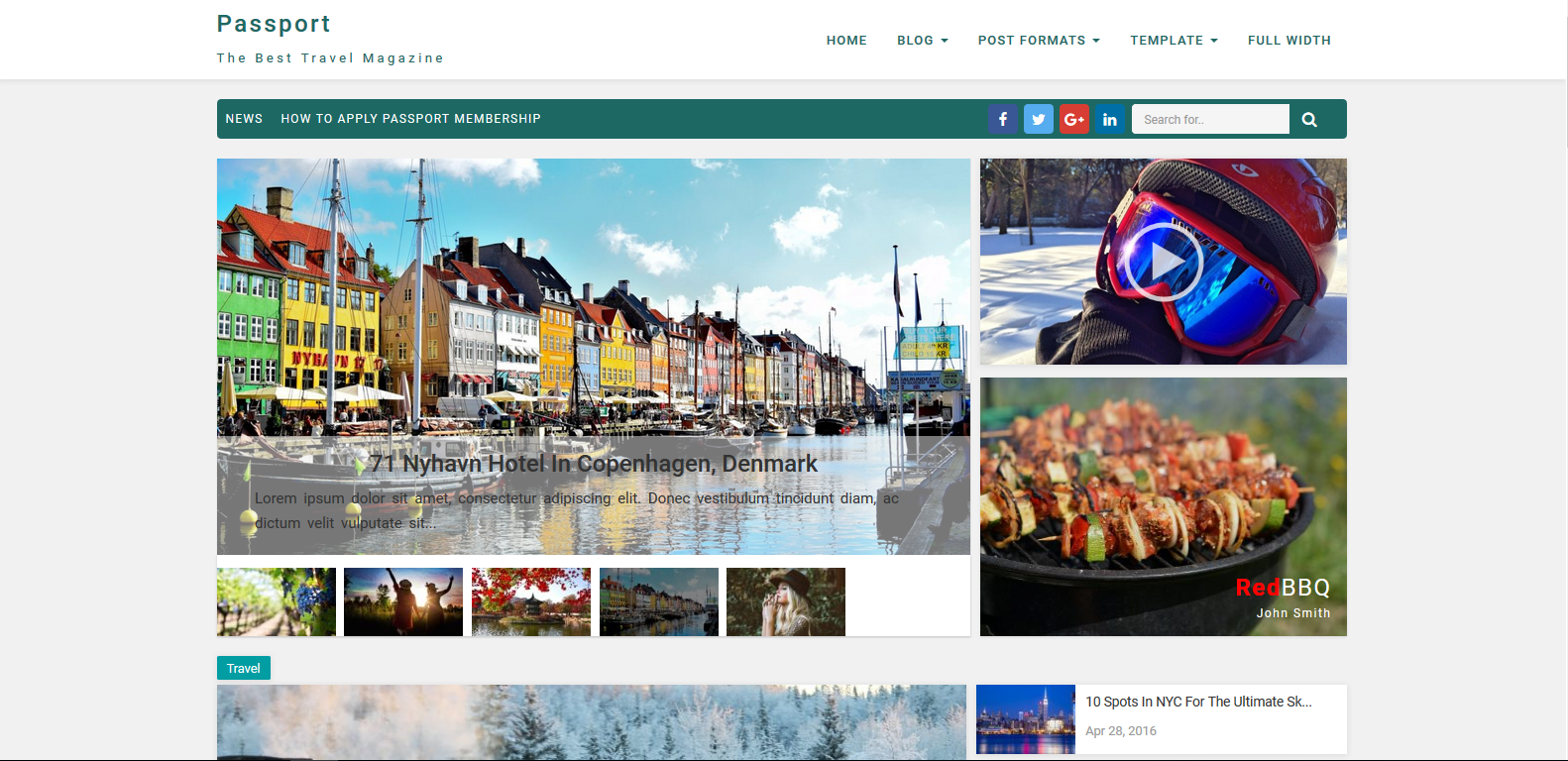Open the Post Formats dropdown

click(x=1038, y=41)
